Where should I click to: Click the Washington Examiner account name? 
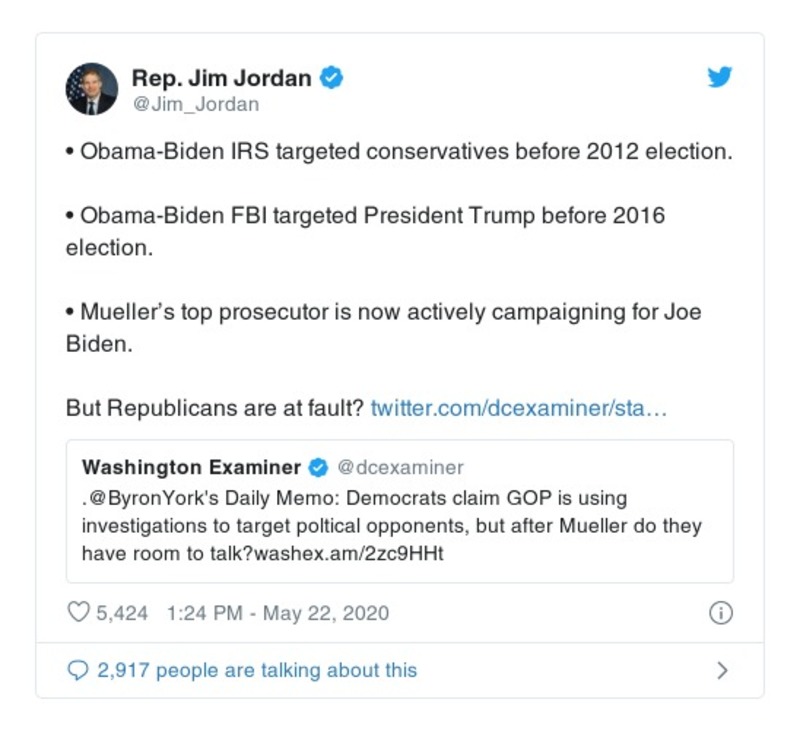tap(191, 467)
